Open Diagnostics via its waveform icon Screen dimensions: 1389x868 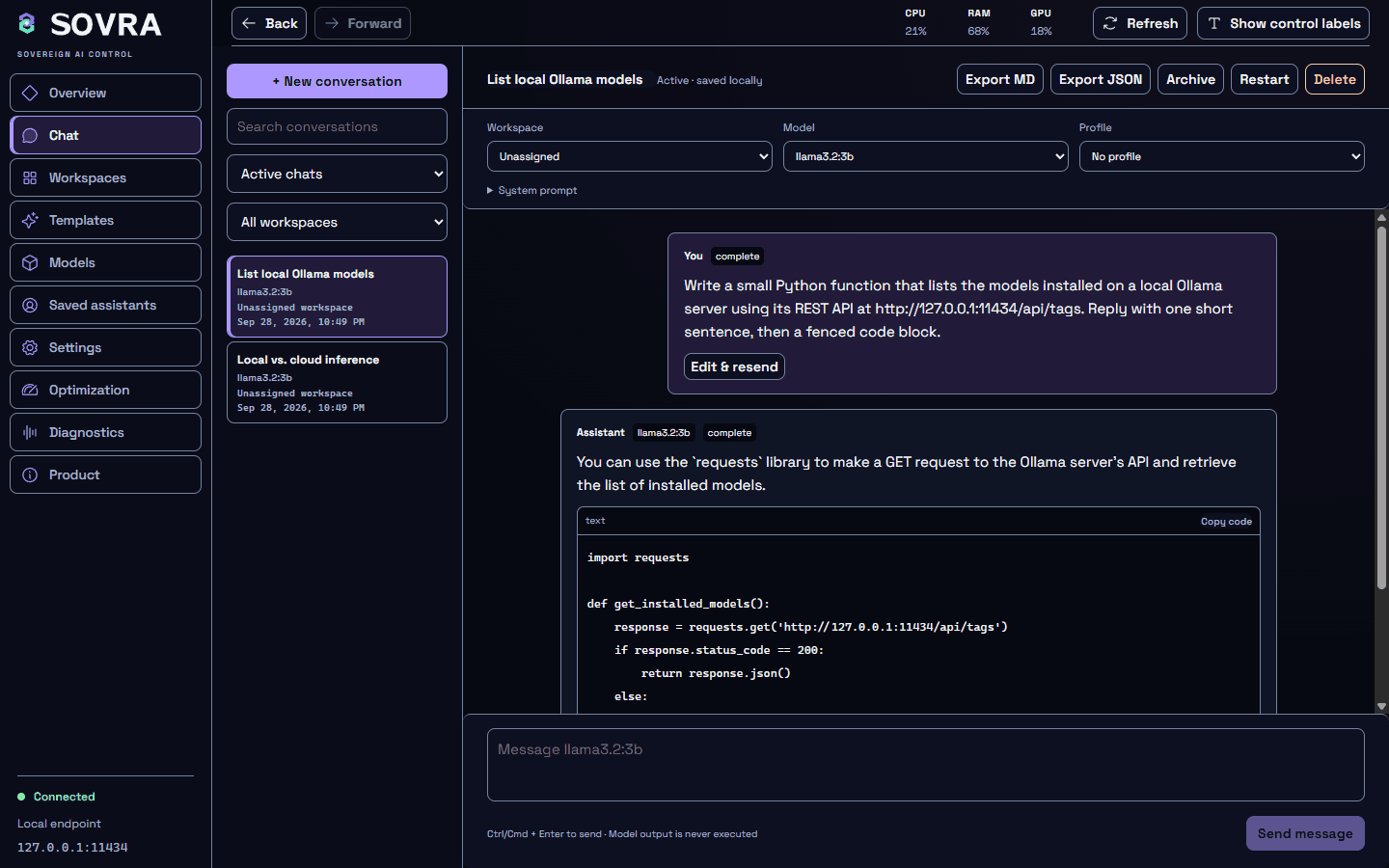point(30,432)
